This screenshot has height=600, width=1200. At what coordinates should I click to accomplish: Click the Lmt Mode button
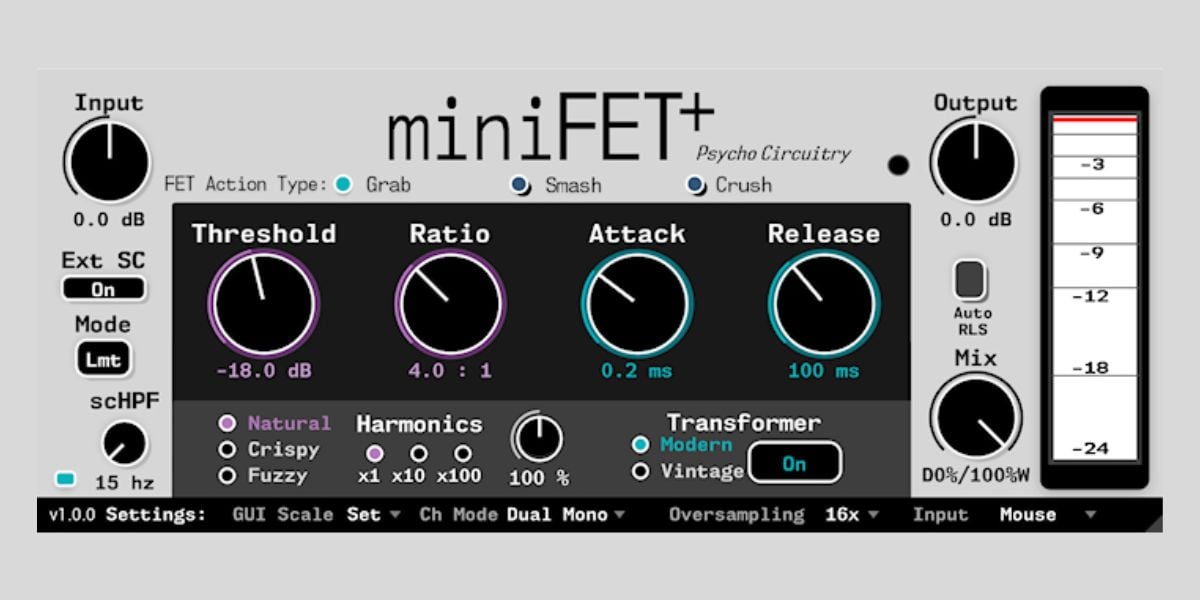click(x=104, y=360)
